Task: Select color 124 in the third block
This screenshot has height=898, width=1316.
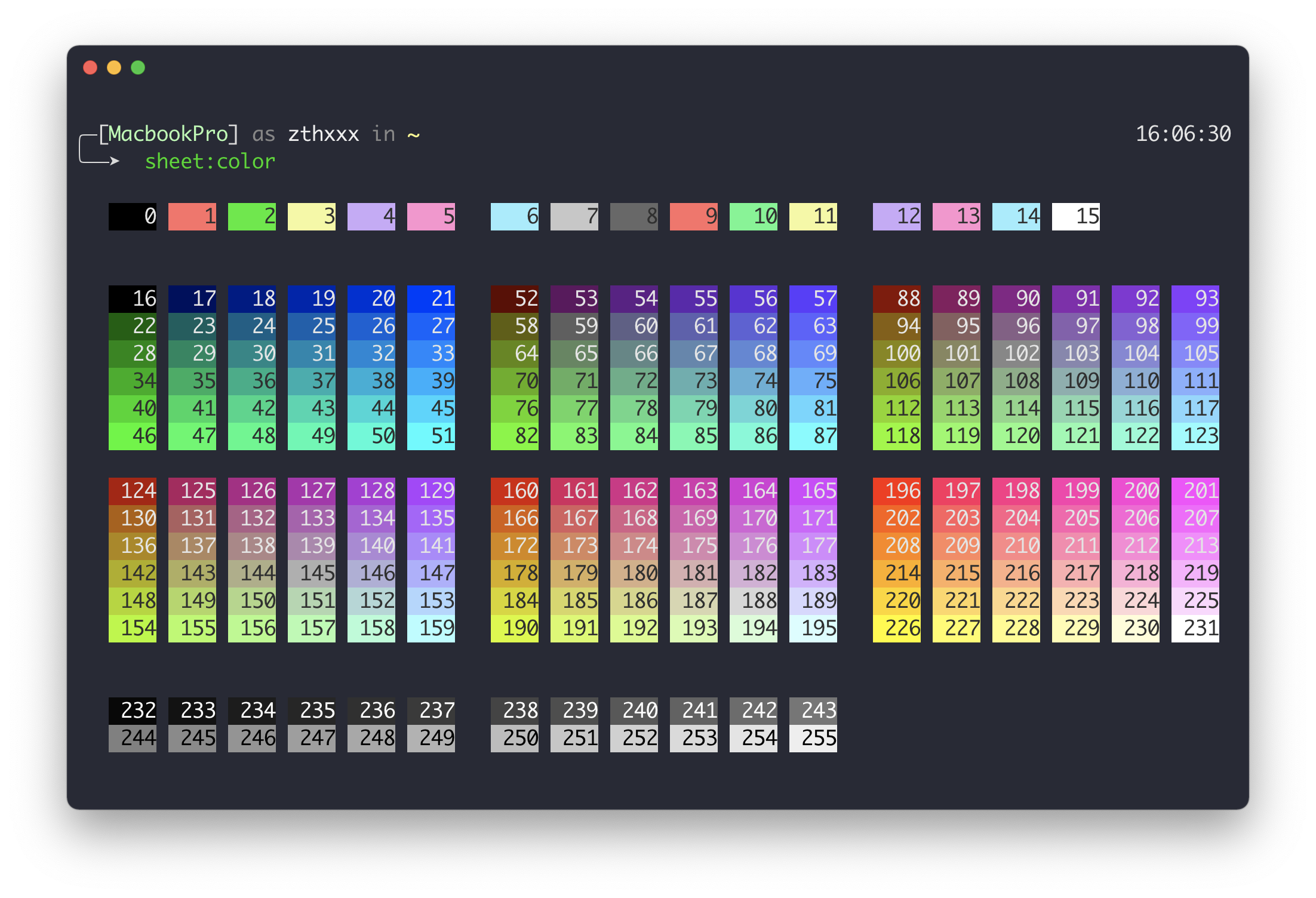Action: click(132, 491)
